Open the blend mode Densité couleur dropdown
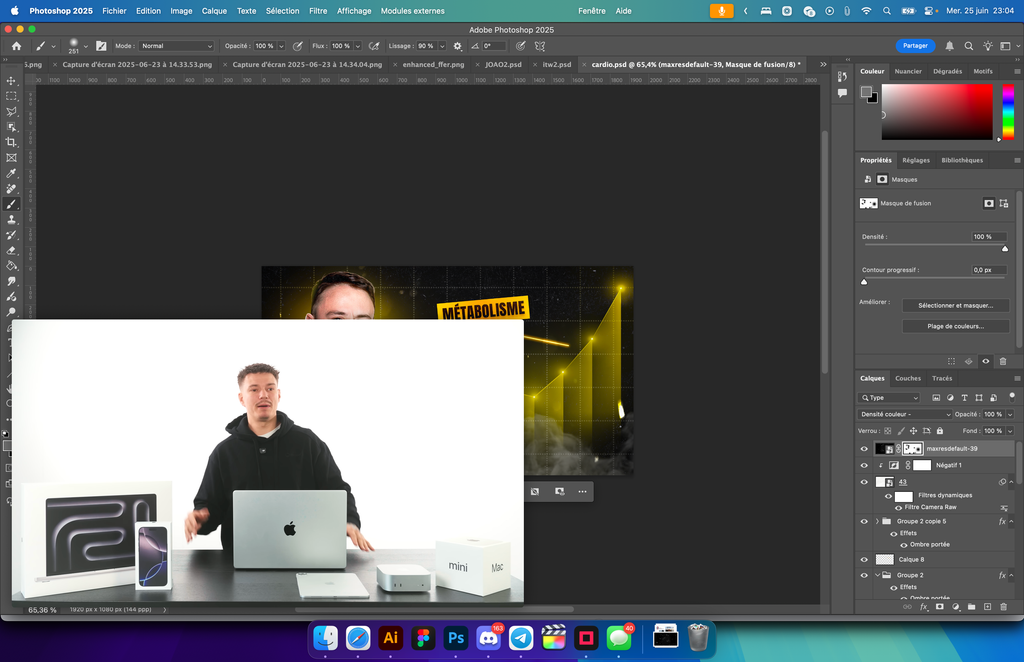This screenshot has height=662, width=1024. pyautogui.click(x=905, y=414)
